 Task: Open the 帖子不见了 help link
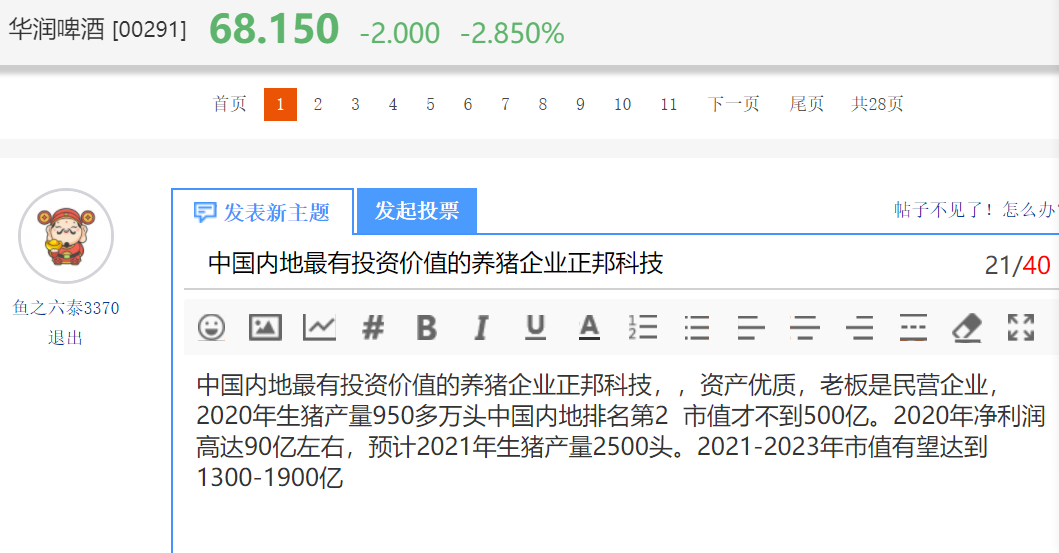click(x=976, y=210)
